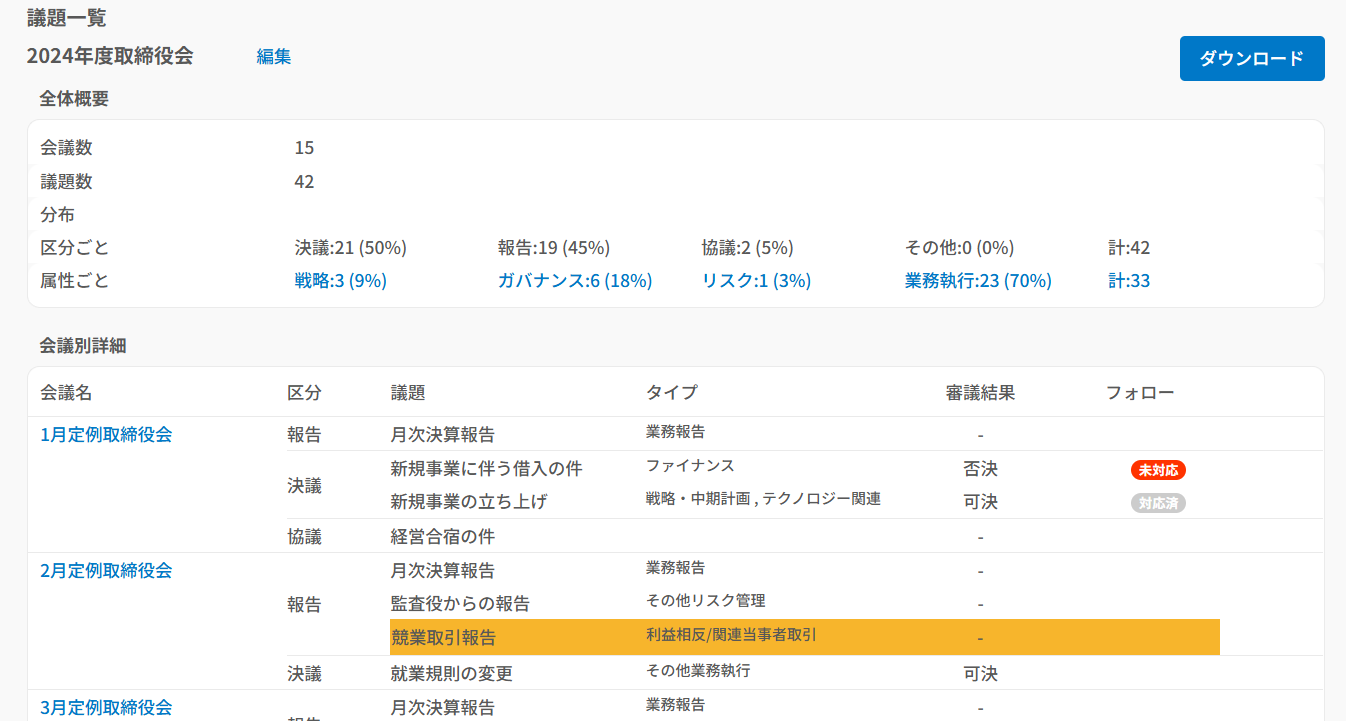Image resolution: width=1346 pixels, height=721 pixels.
Task: Open the 編集 link beside 2024年度取締役会
Action: tap(273, 57)
